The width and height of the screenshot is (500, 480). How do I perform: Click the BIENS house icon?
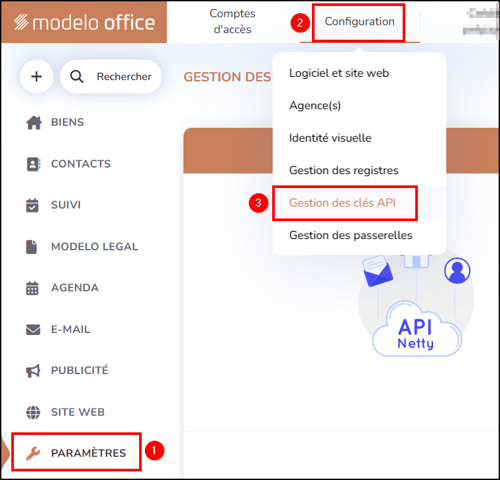[x=34, y=122]
